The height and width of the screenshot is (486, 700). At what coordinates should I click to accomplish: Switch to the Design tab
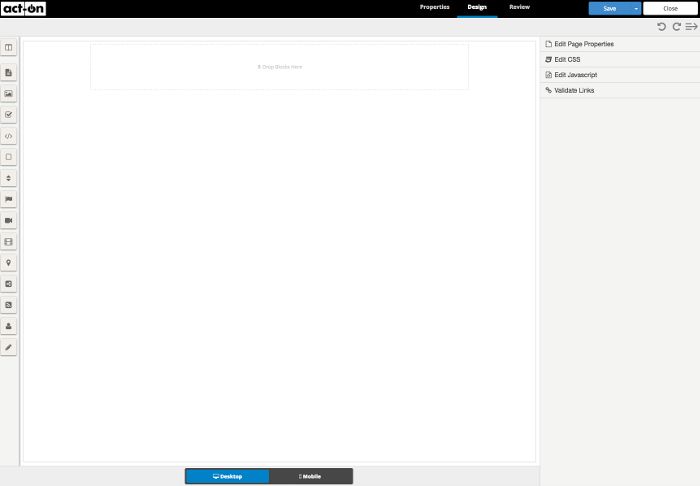477,7
